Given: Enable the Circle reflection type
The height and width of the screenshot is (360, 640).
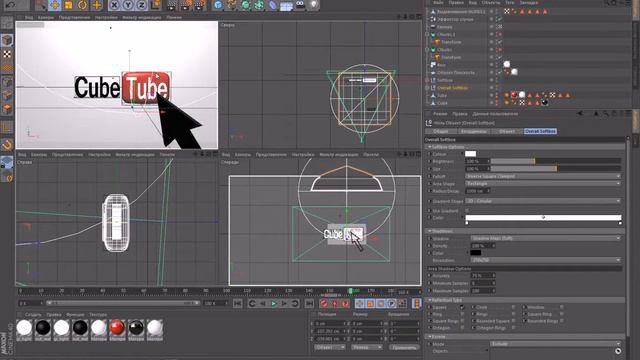Looking at the screenshot, I should [513, 307].
